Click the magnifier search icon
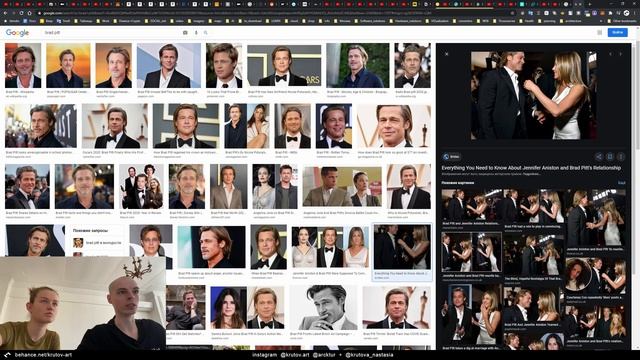640x360 pixels. click(x=206, y=33)
